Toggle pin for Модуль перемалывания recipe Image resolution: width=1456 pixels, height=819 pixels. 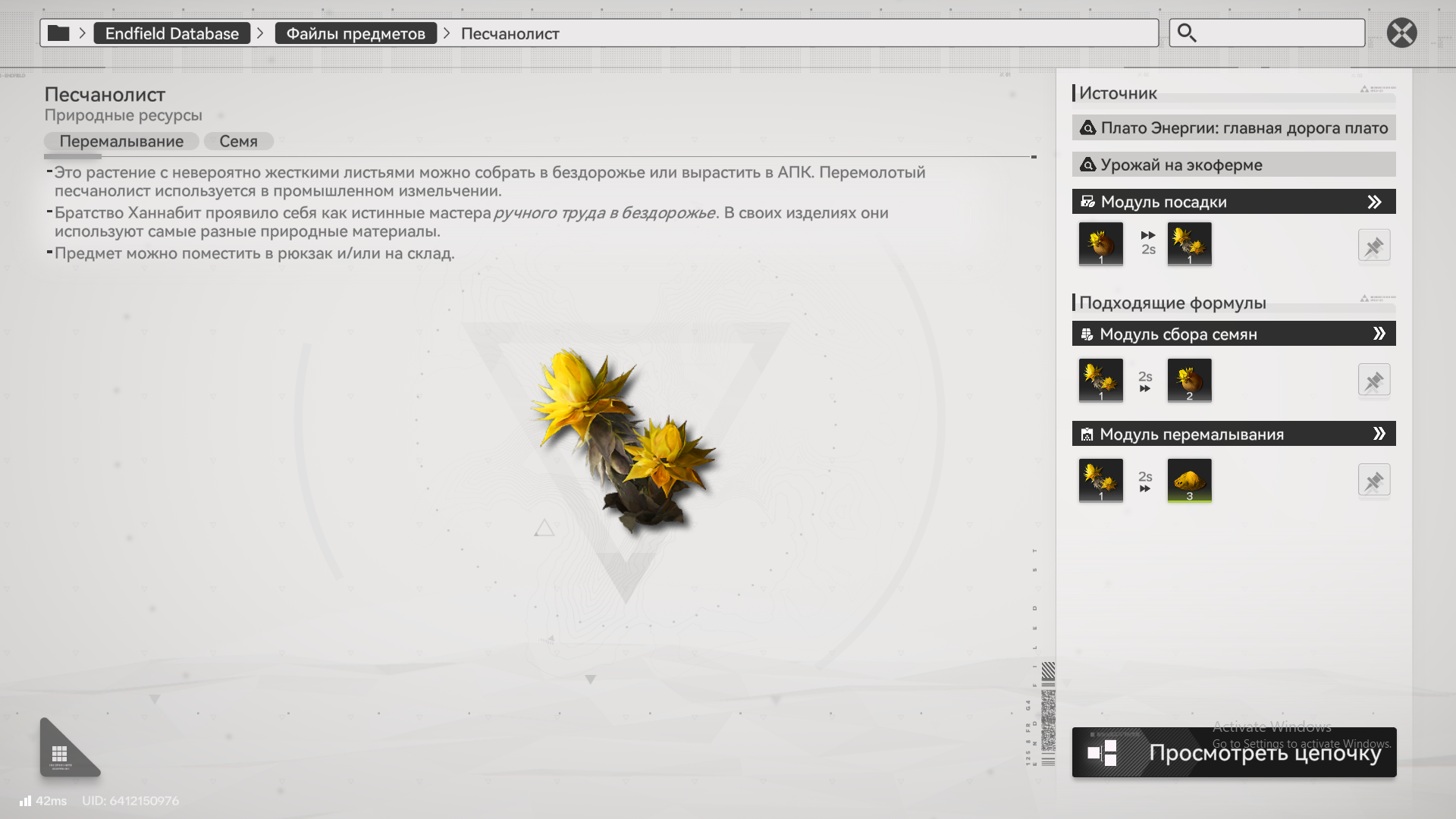point(1373,481)
